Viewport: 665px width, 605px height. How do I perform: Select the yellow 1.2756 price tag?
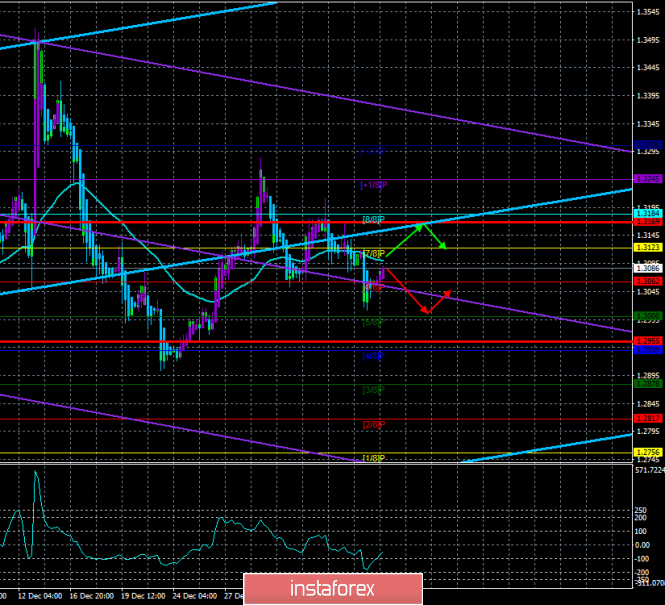click(648, 452)
